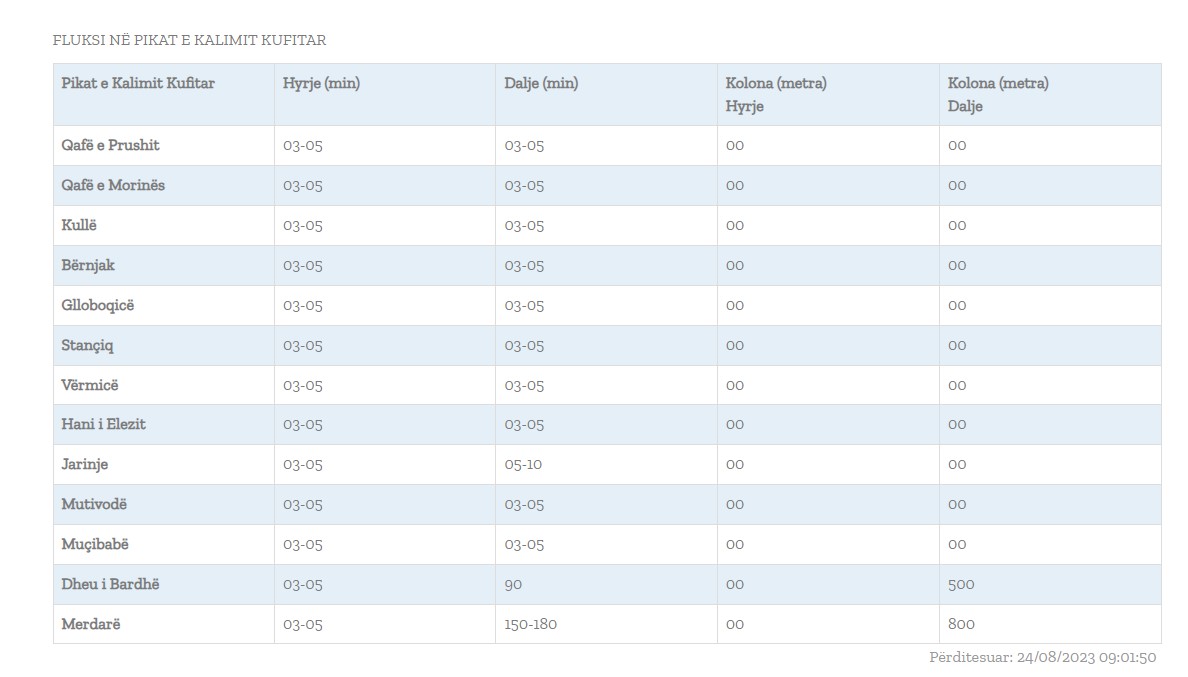Select the 'Qafë e Morinës' row name

click(113, 186)
